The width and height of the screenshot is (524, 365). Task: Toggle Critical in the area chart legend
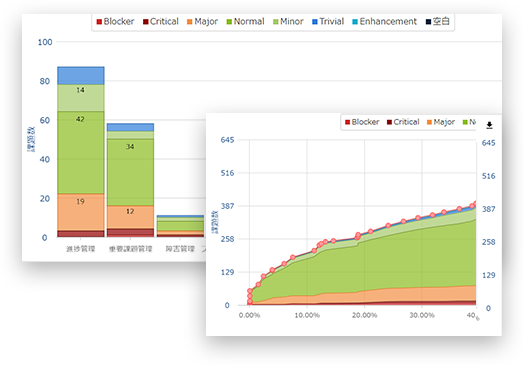pyautogui.click(x=403, y=122)
